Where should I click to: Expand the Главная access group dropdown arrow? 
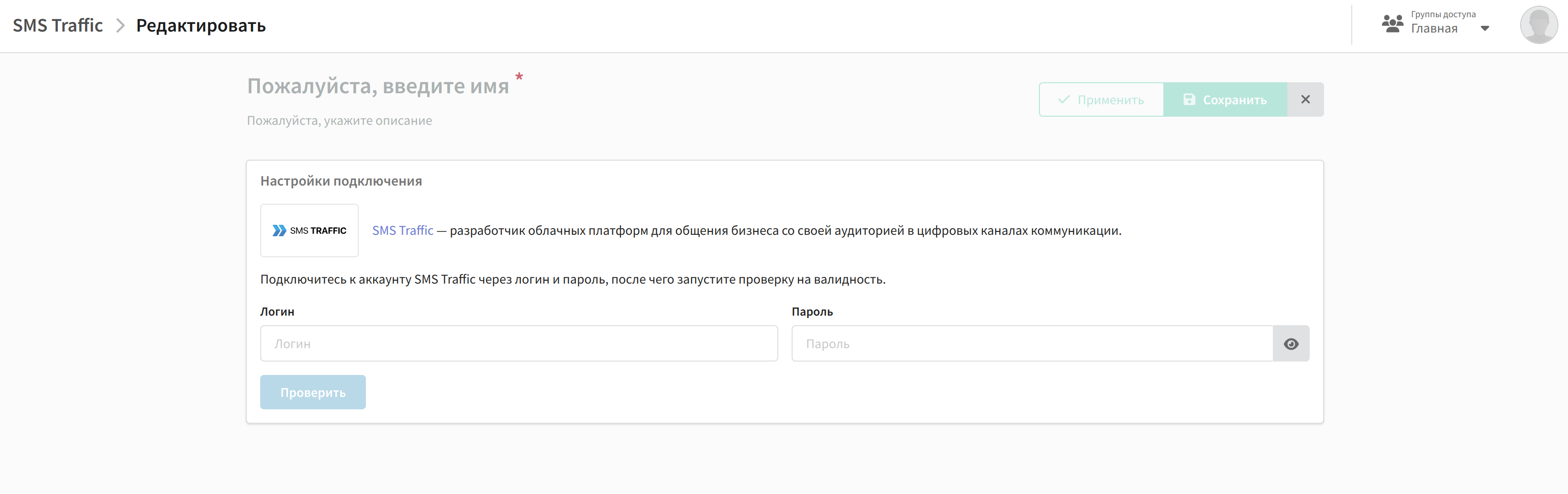(1485, 29)
